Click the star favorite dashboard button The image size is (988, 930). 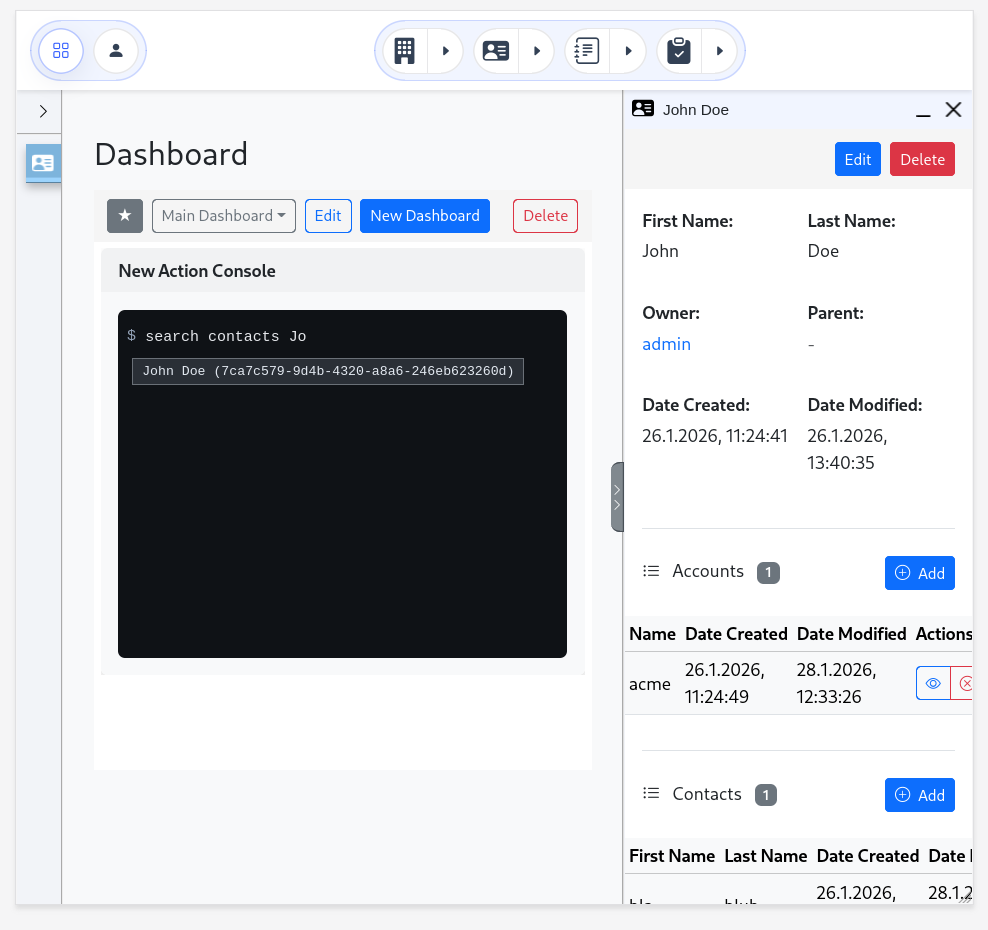click(125, 216)
